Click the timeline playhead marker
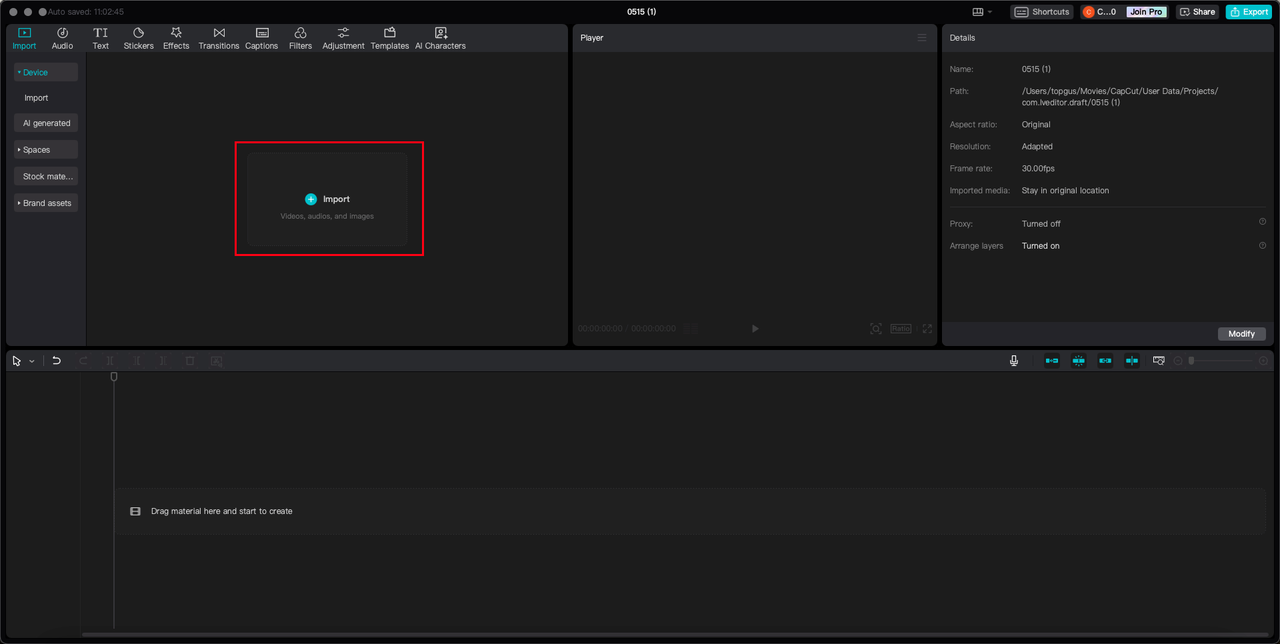This screenshot has width=1280, height=644. pyautogui.click(x=114, y=377)
